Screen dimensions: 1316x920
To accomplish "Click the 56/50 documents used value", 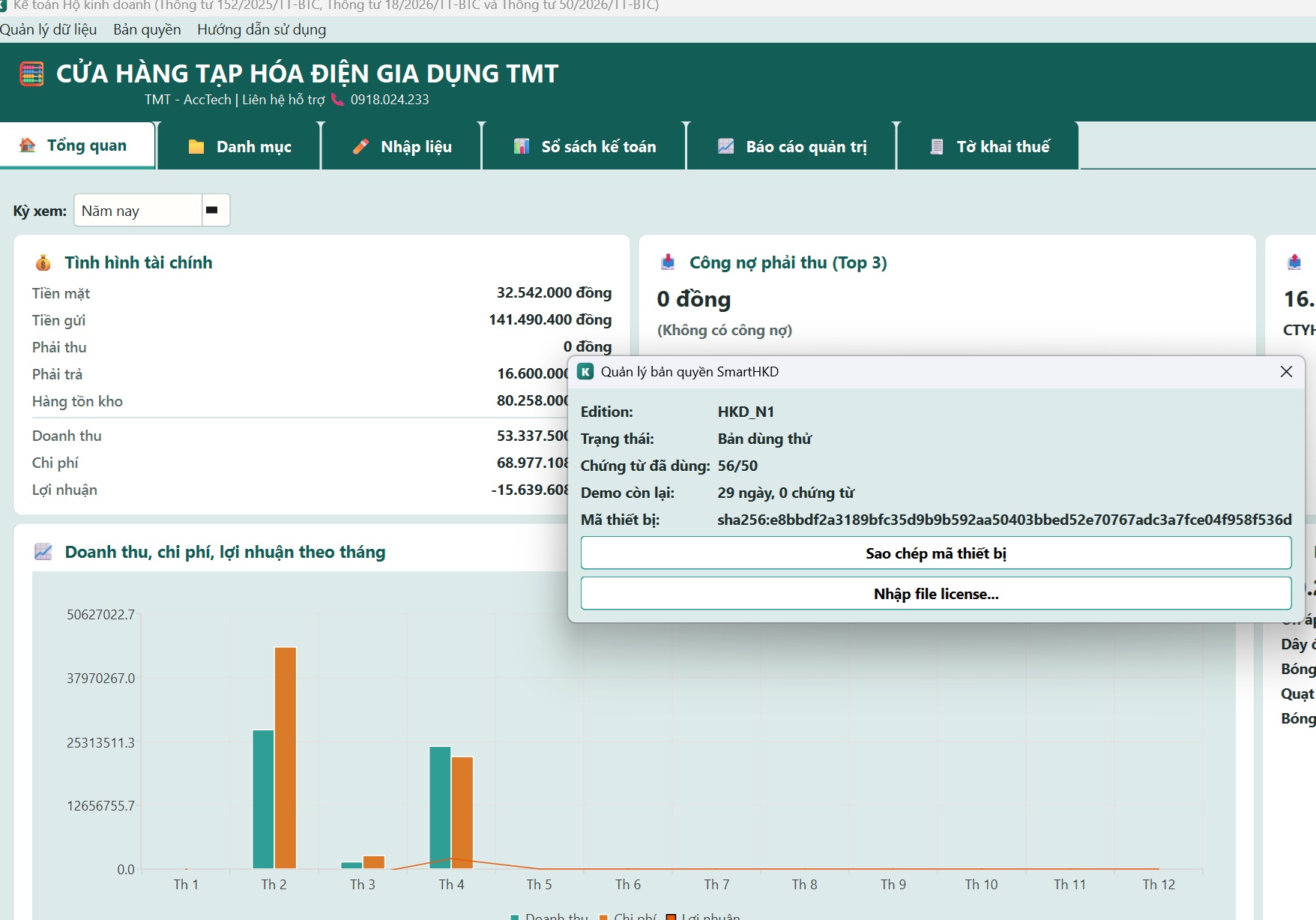I will click(737, 466).
